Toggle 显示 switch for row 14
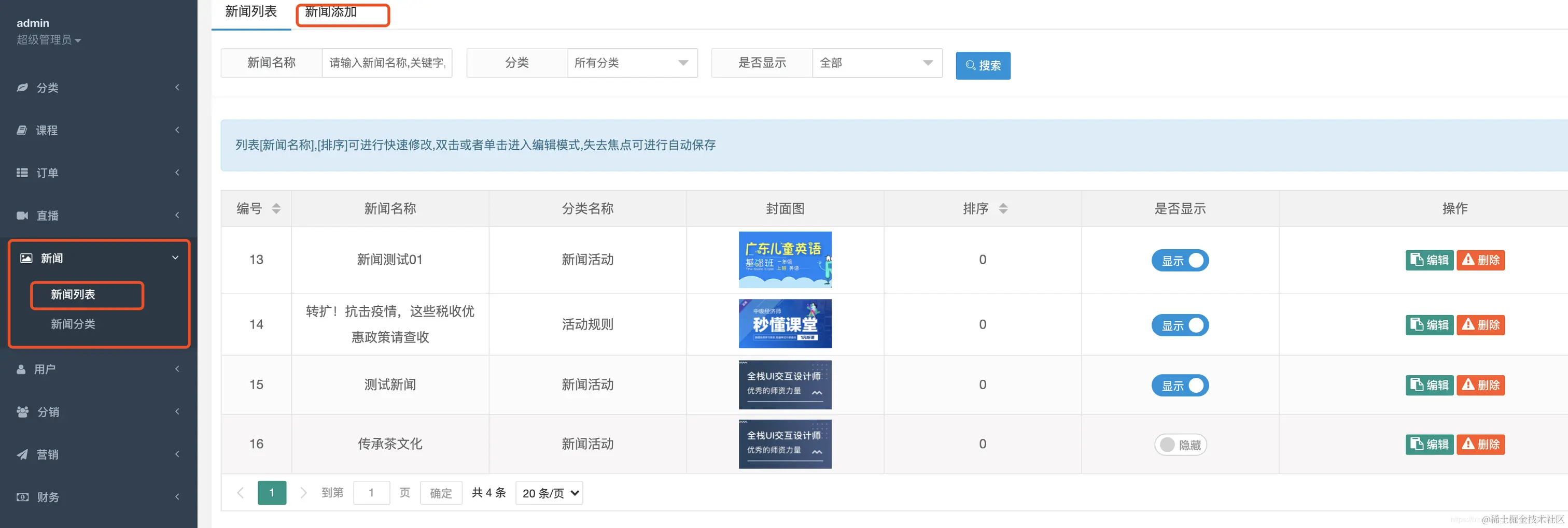 [1180, 325]
